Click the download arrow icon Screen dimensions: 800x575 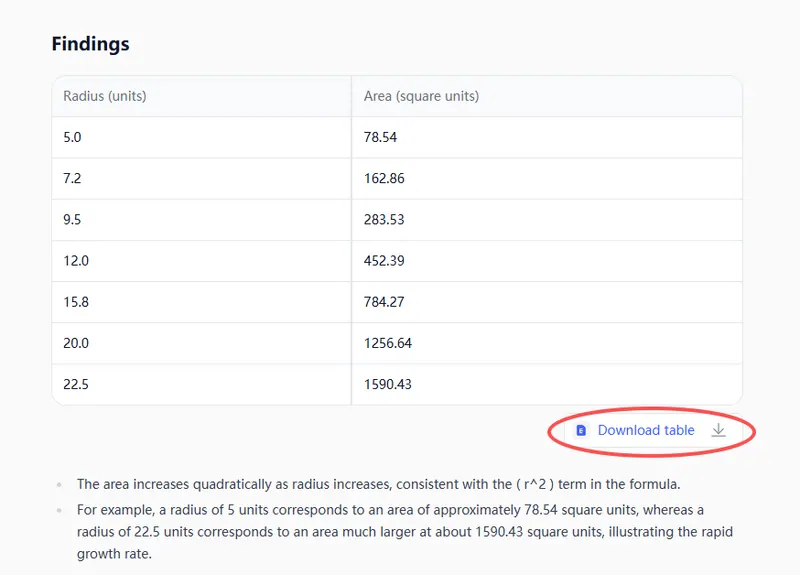coord(718,430)
